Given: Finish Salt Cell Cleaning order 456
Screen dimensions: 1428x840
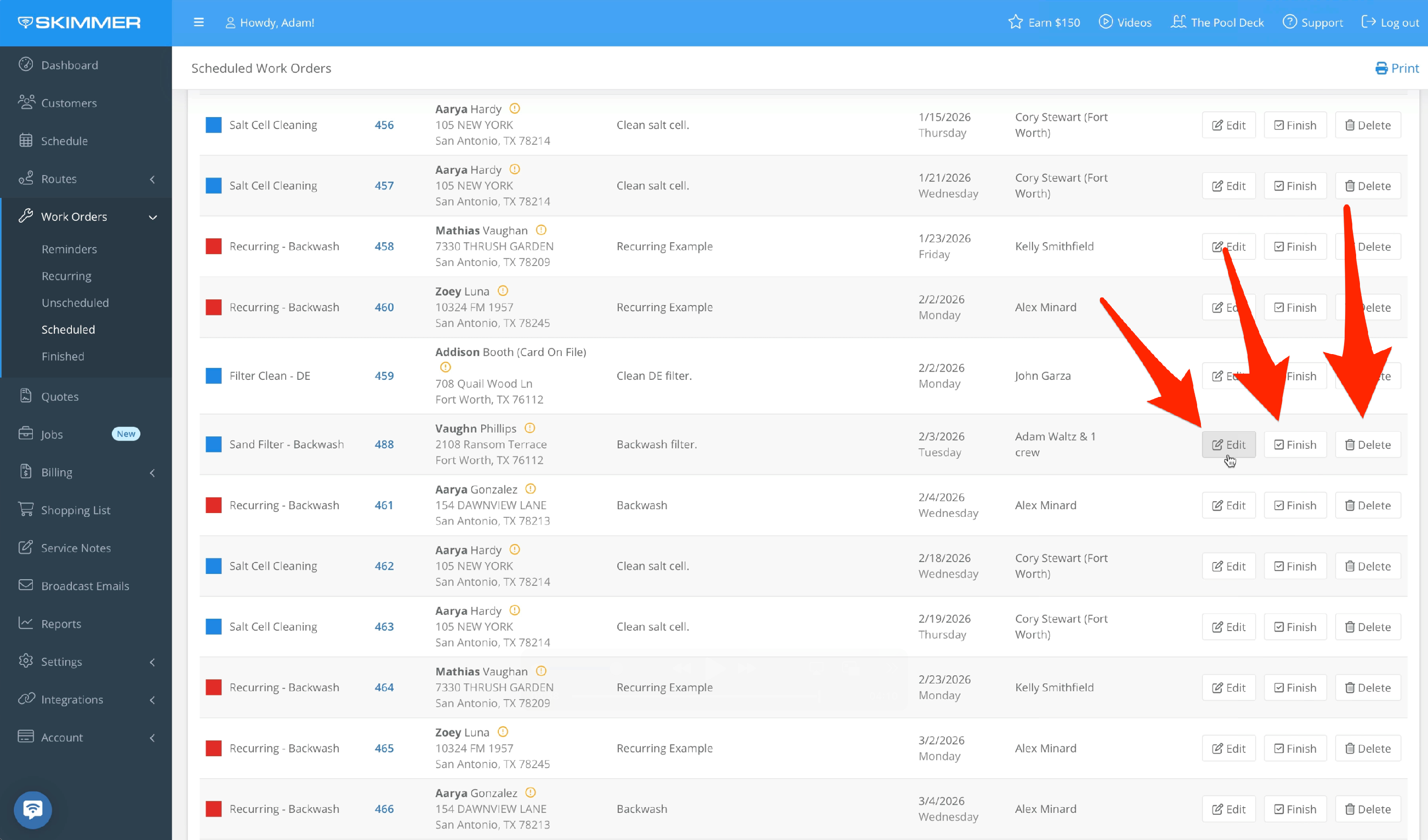Looking at the screenshot, I should click(1295, 125).
